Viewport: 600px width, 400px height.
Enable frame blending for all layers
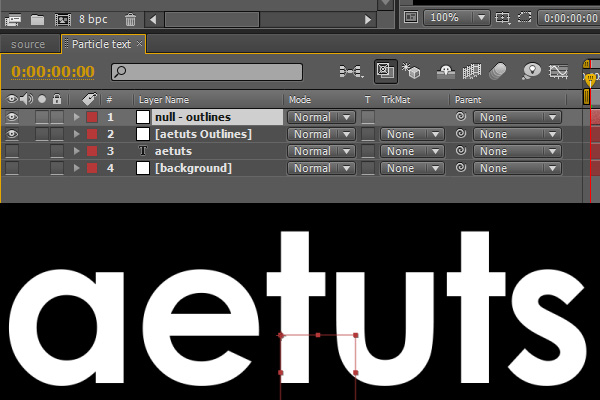point(471,72)
